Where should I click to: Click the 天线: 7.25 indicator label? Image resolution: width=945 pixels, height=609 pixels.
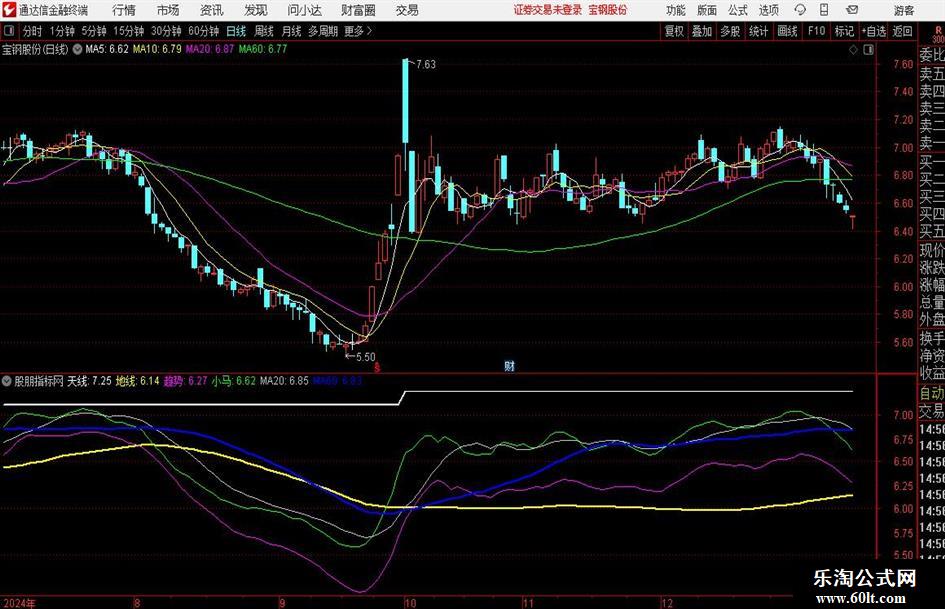89,381
